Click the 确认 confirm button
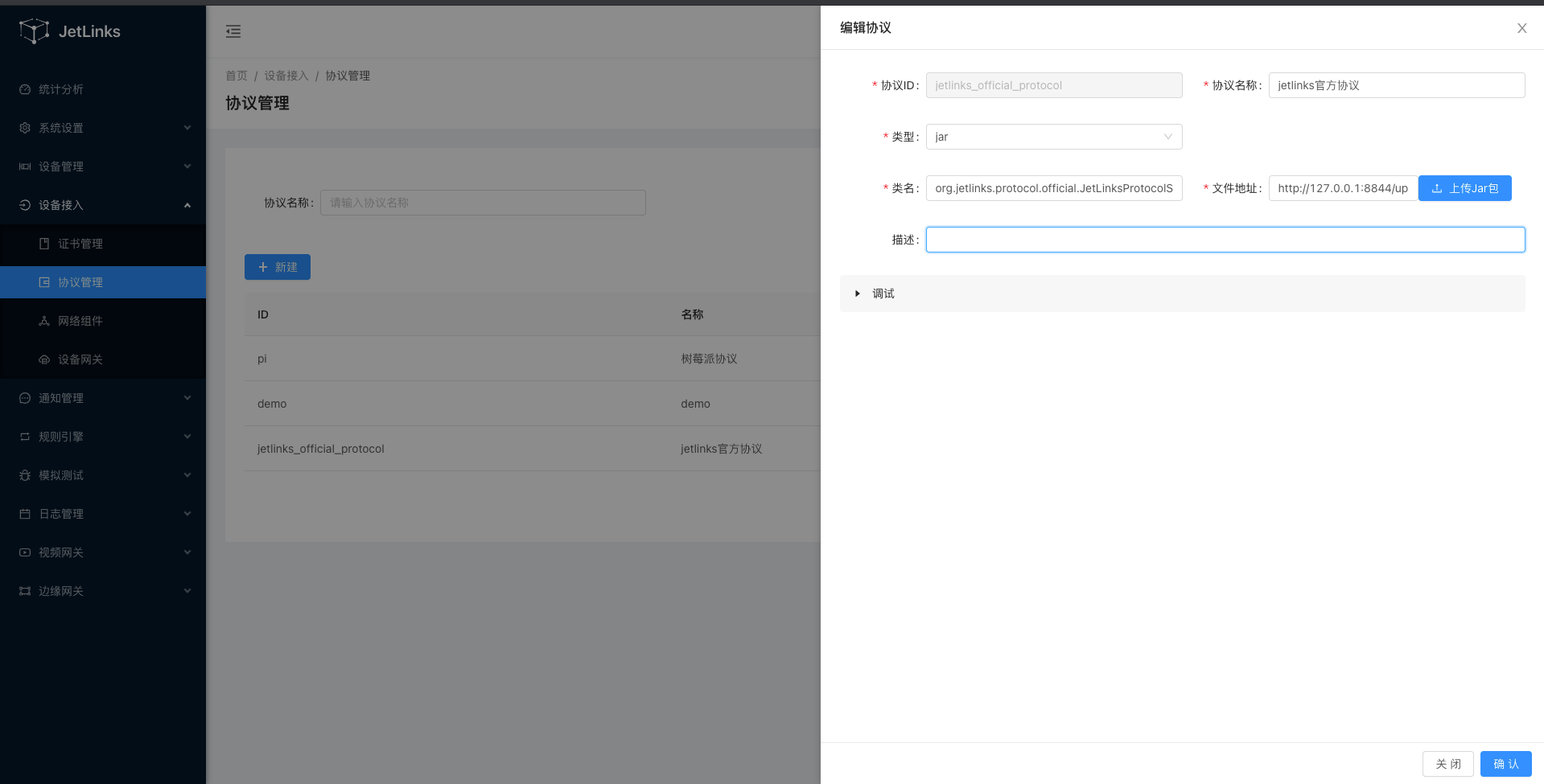Screen dimensions: 1544x784 click(x=1505, y=764)
